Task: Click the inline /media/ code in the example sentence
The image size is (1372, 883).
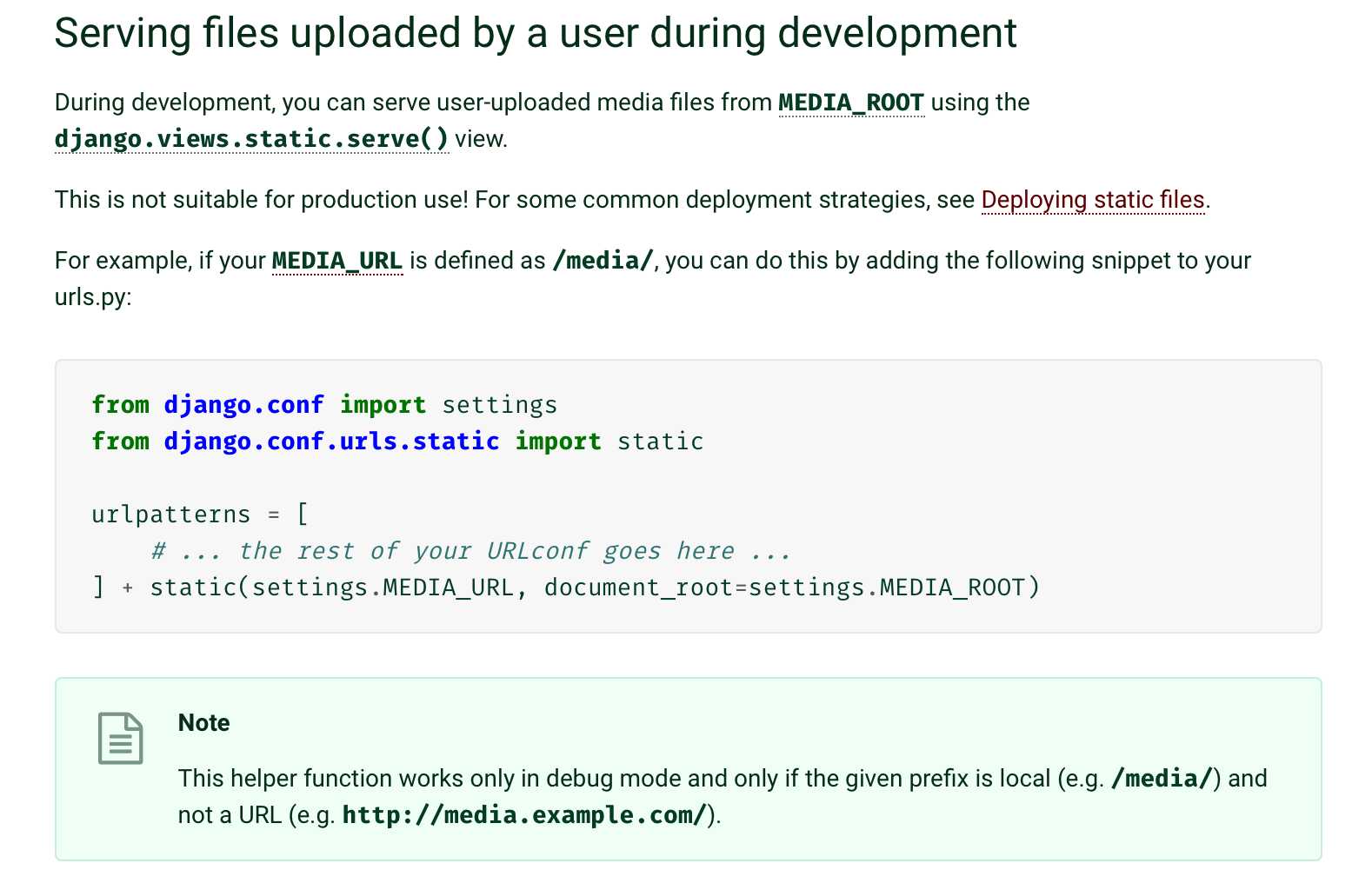Action: coord(603,261)
